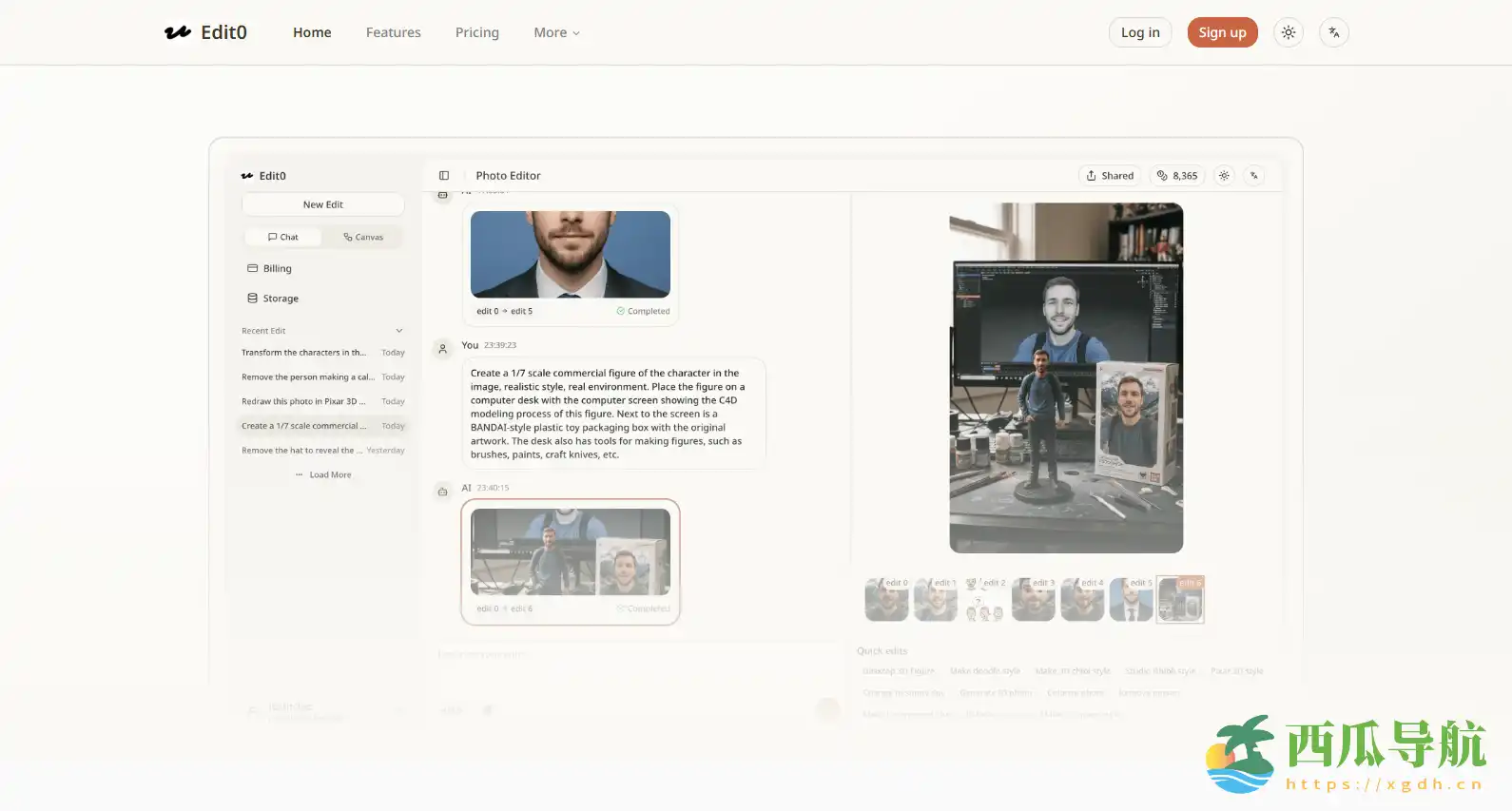Select the edit 5 thumbnail in the strip
The width and height of the screenshot is (1512, 811).
[1131, 600]
